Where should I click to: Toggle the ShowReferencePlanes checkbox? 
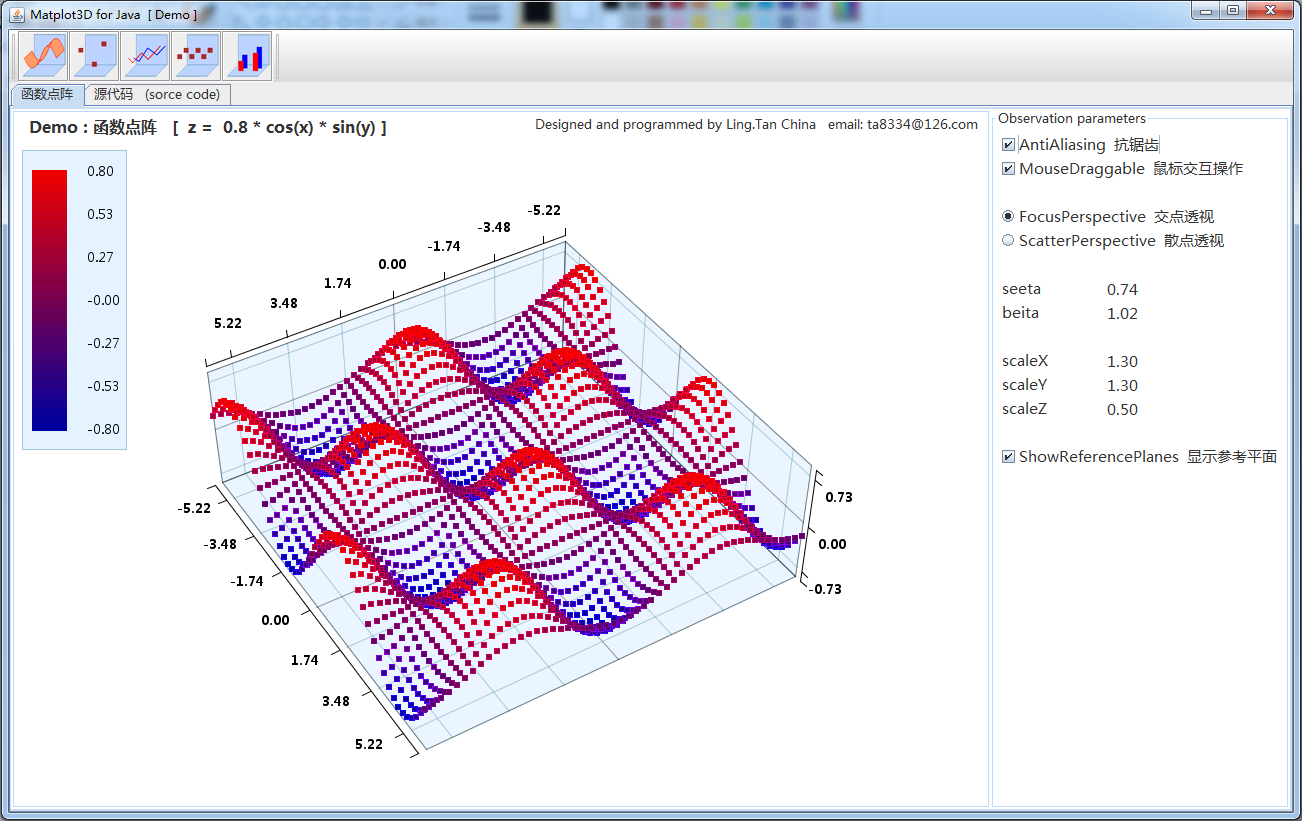point(1008,457)
